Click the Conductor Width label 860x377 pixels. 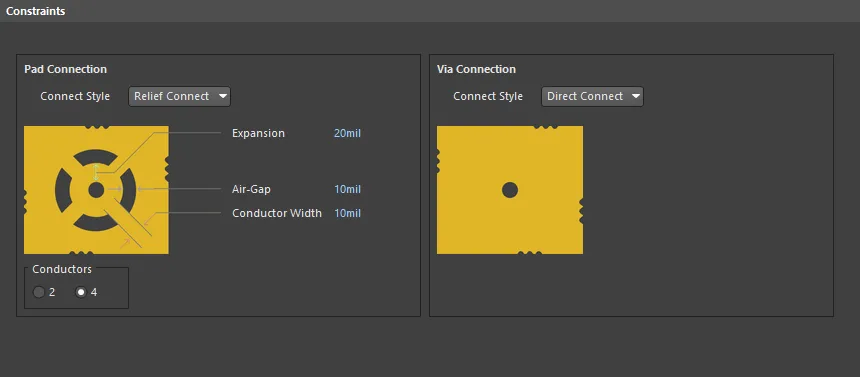[277, 213]
